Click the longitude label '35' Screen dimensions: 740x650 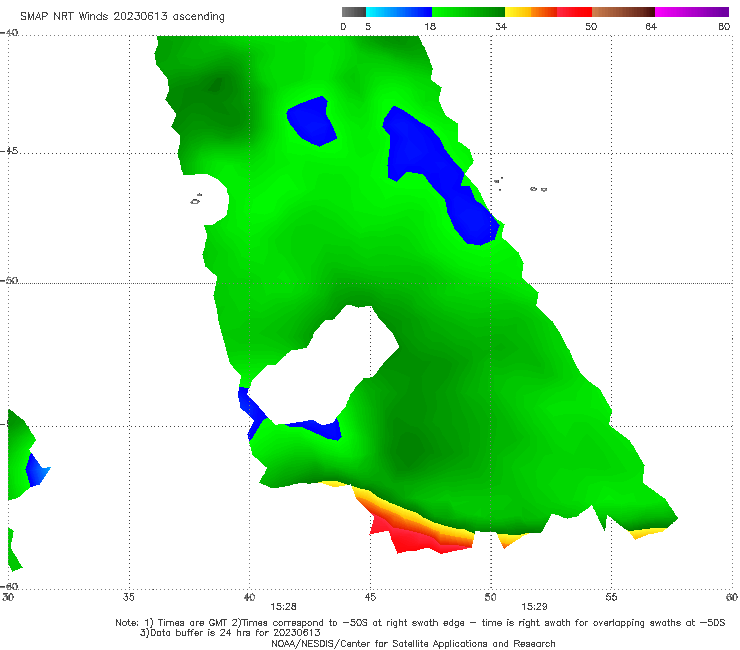point(129,597)
